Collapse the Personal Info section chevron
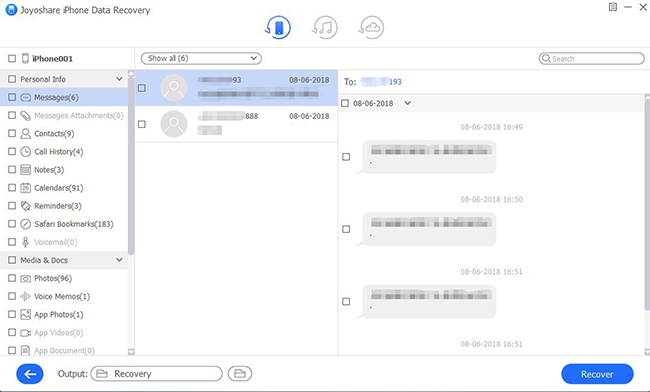The height and width of the screenshot is (392, 650). coord(119,79)
